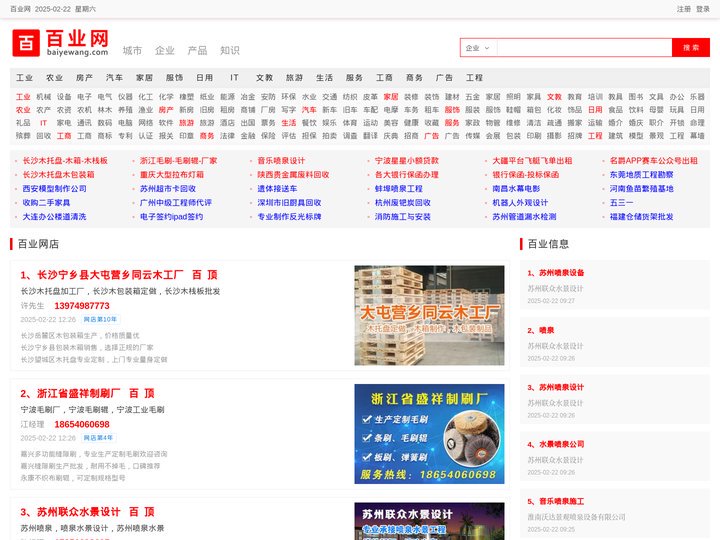Open the 电子 subcategory link

(x=84, y=97)
